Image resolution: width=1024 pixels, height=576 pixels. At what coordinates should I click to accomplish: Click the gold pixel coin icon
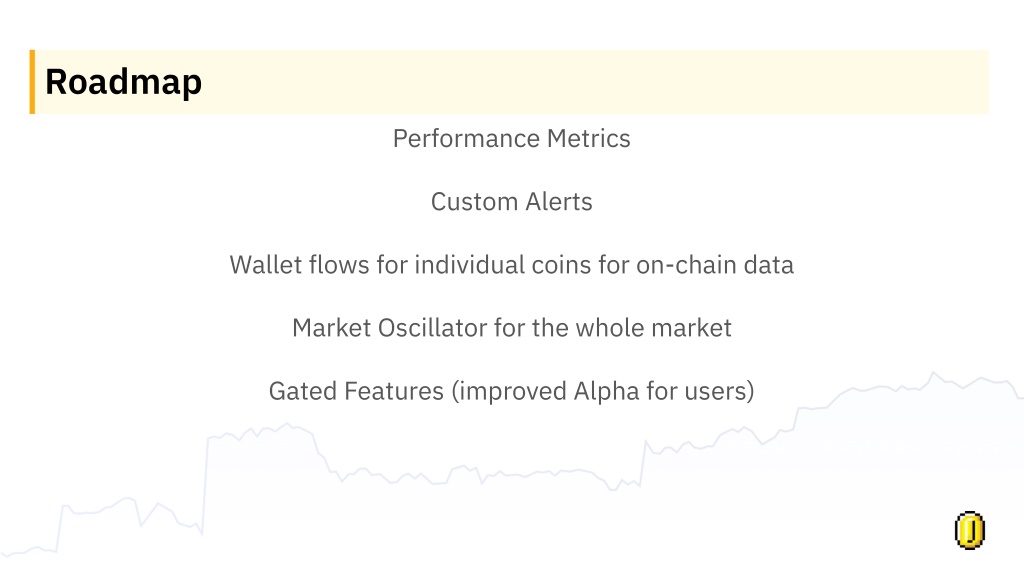coord(970,530)
